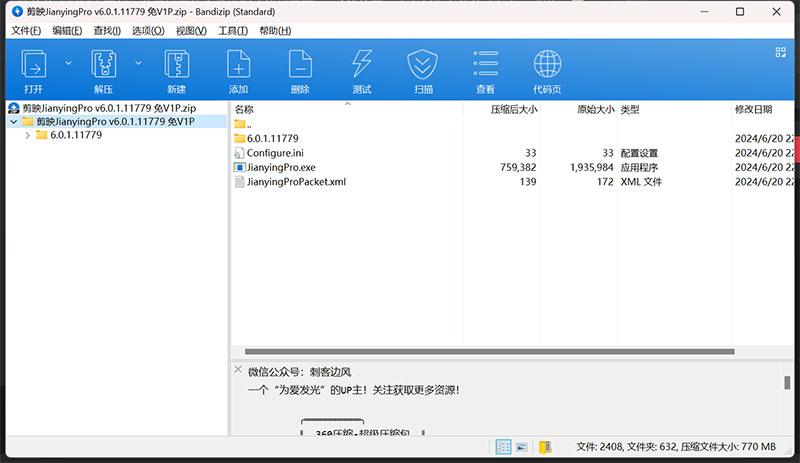Click the comment panel vertical scrollbar

tap(787, 382)
